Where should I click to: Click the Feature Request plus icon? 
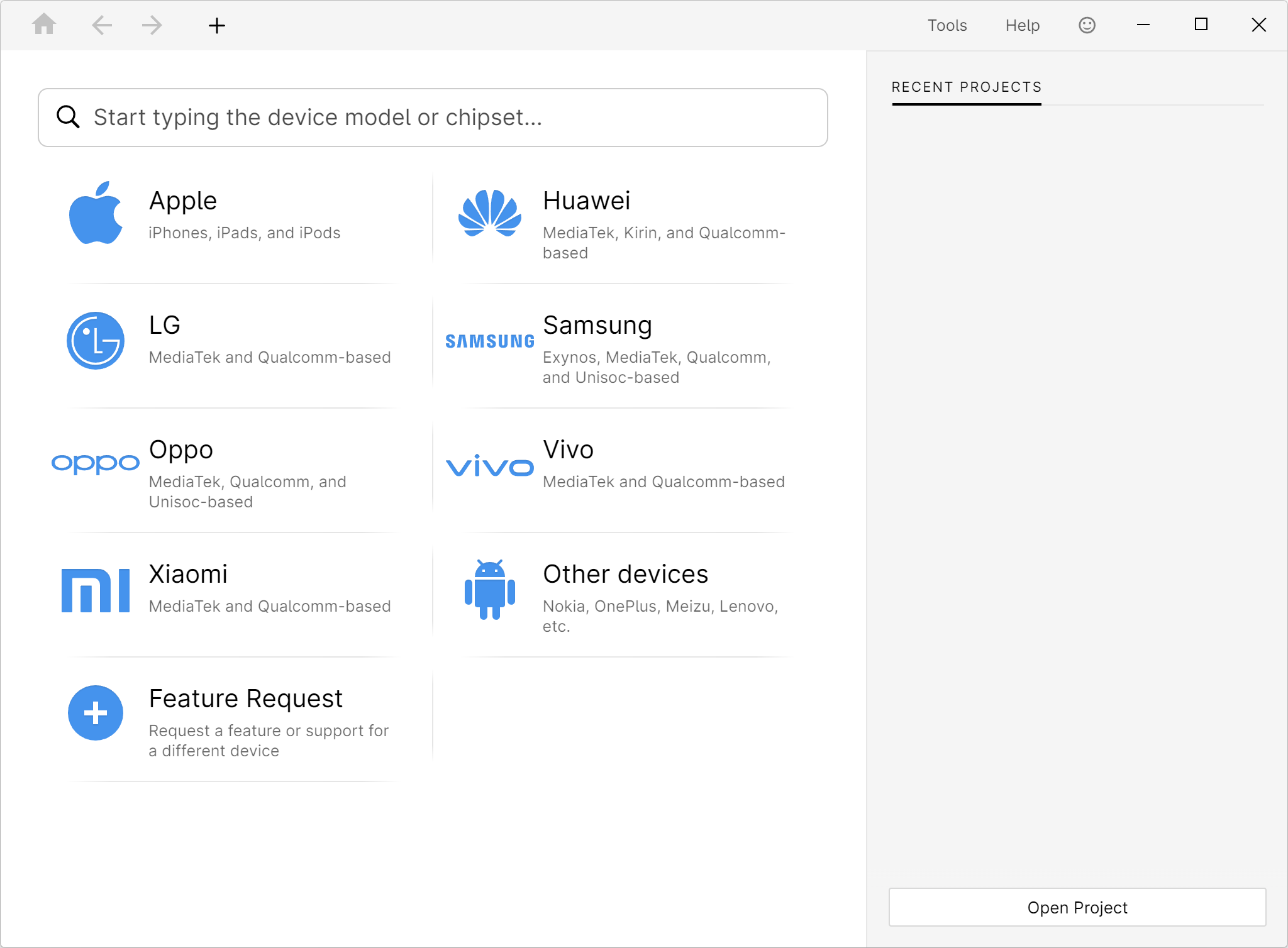click(x=96, y=713)
